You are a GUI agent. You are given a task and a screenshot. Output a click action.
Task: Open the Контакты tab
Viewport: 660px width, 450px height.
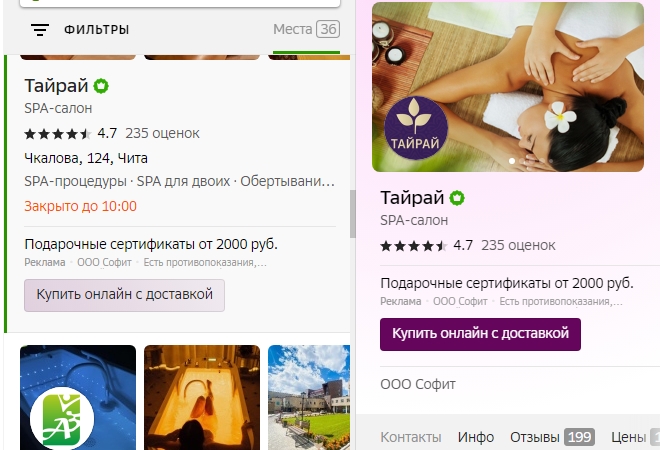click(x=410, y=437)
